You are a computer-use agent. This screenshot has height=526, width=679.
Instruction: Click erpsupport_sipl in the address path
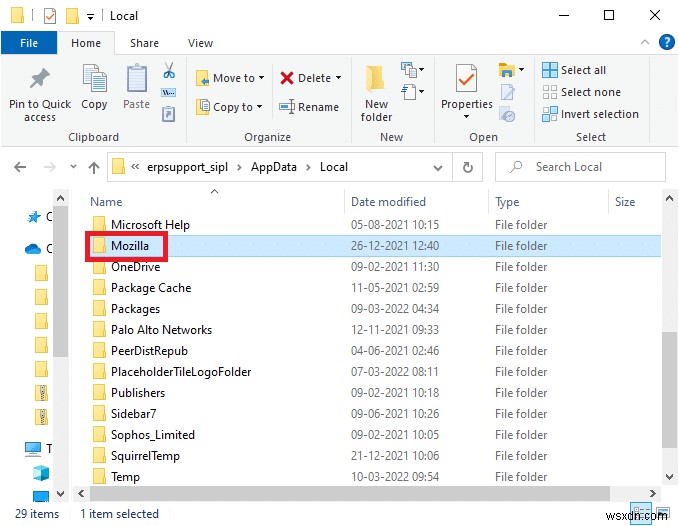pos(187,167)
